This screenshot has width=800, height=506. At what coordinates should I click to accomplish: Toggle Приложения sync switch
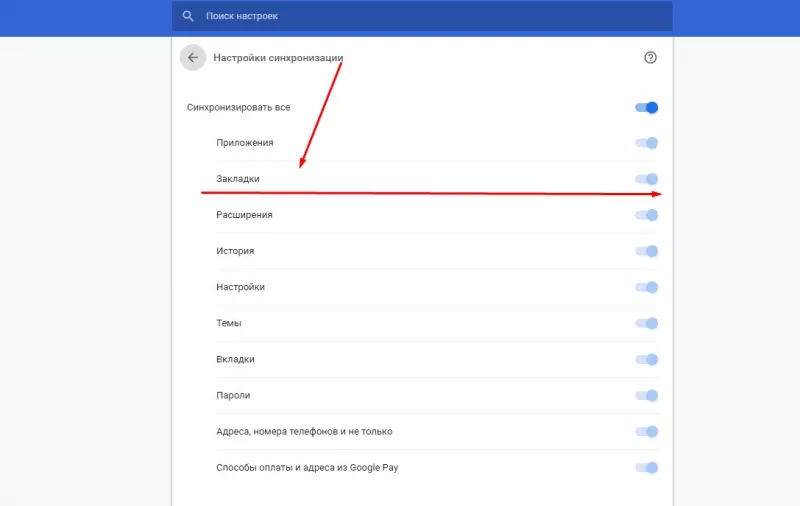(647, 143)
